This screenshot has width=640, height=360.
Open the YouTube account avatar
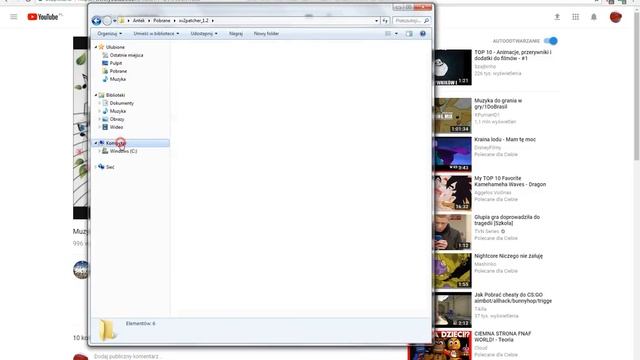coord(616,17)
